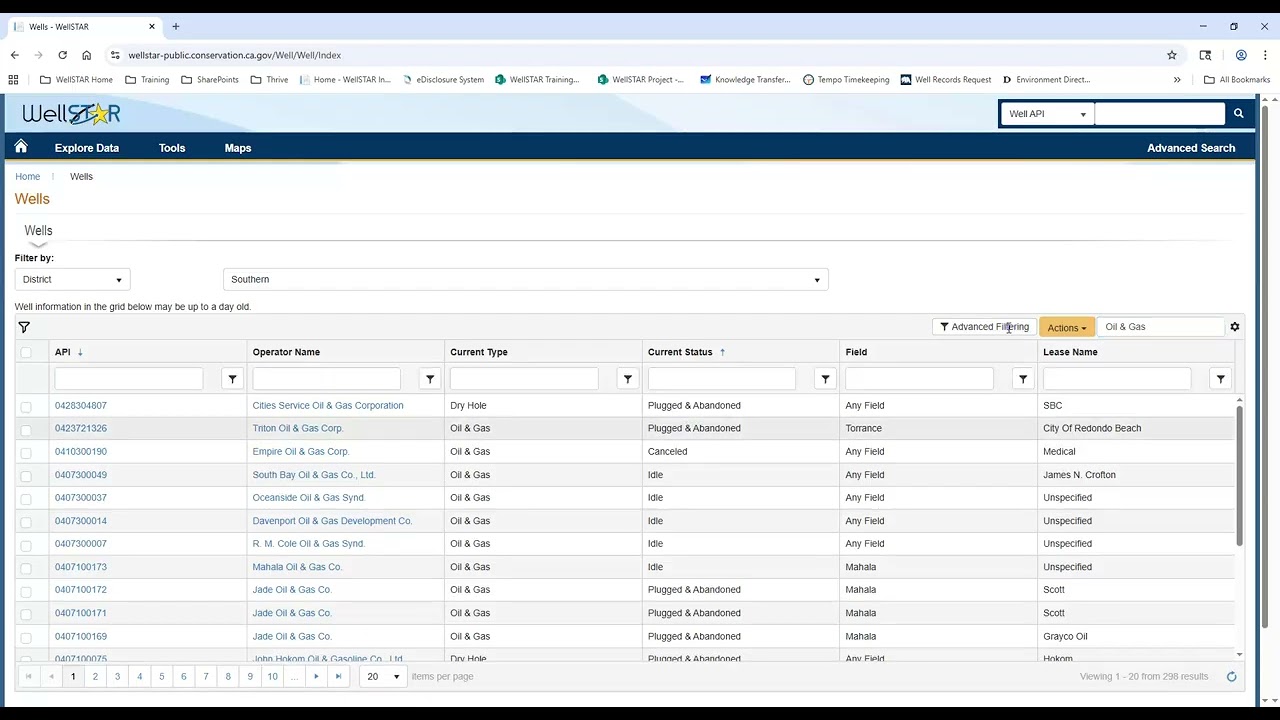This screenshot has width=1280, height=720.
Task: Check row for API 0407300049
Action: pyautogui.click(x=26, y=475)
